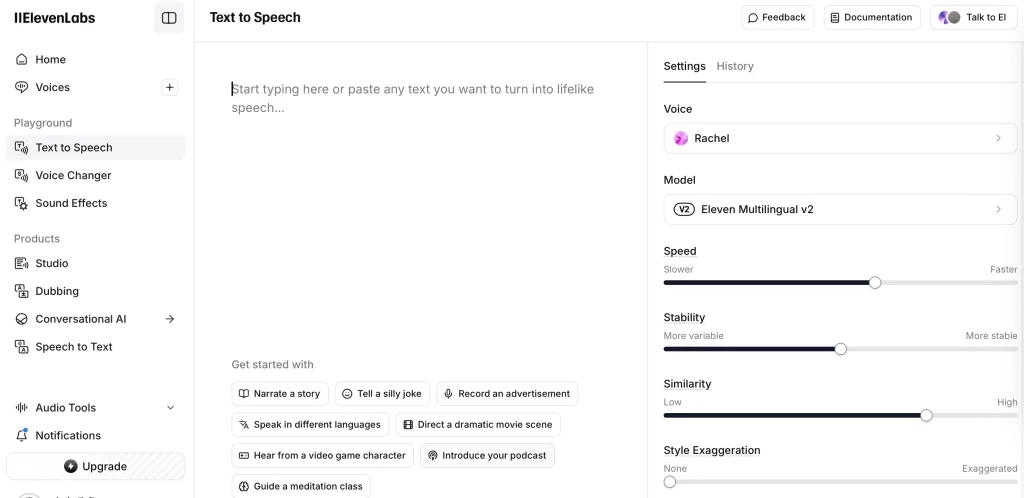Open the Home page icon
Viewport: 1024px width, 498px height.
tap(22, 59)
